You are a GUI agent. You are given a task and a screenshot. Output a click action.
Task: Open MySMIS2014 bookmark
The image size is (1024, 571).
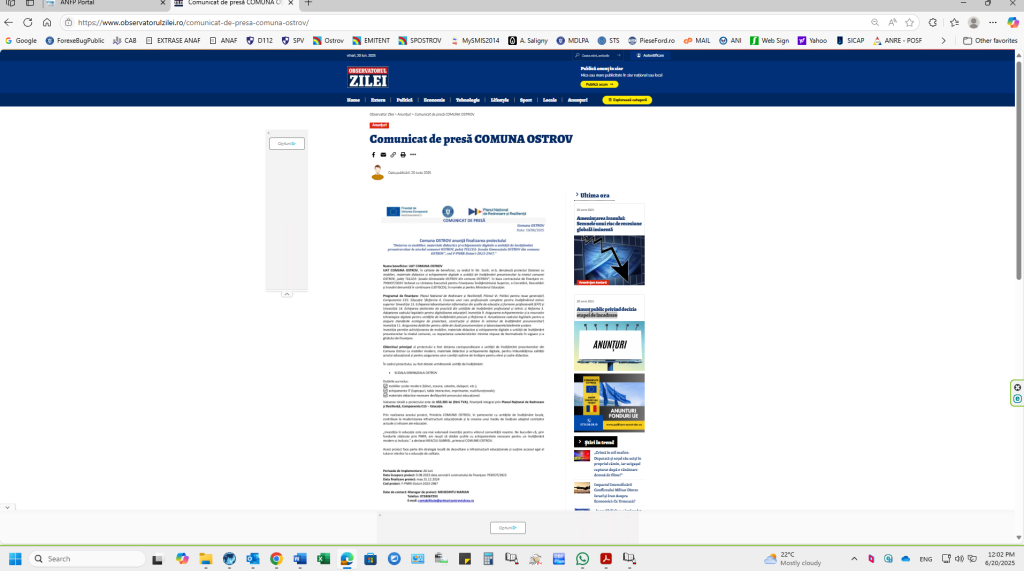pos(475,41)
